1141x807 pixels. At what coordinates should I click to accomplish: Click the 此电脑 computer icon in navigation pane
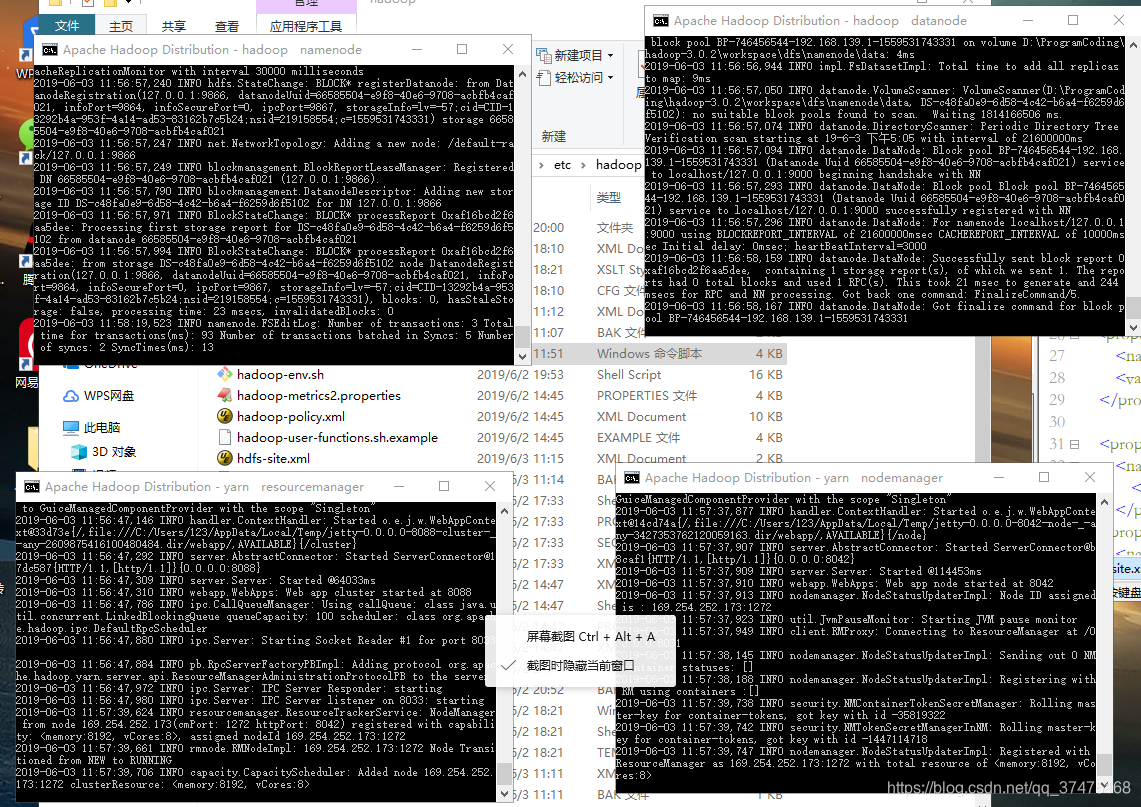pyautogui.click(x=71, y=427)
